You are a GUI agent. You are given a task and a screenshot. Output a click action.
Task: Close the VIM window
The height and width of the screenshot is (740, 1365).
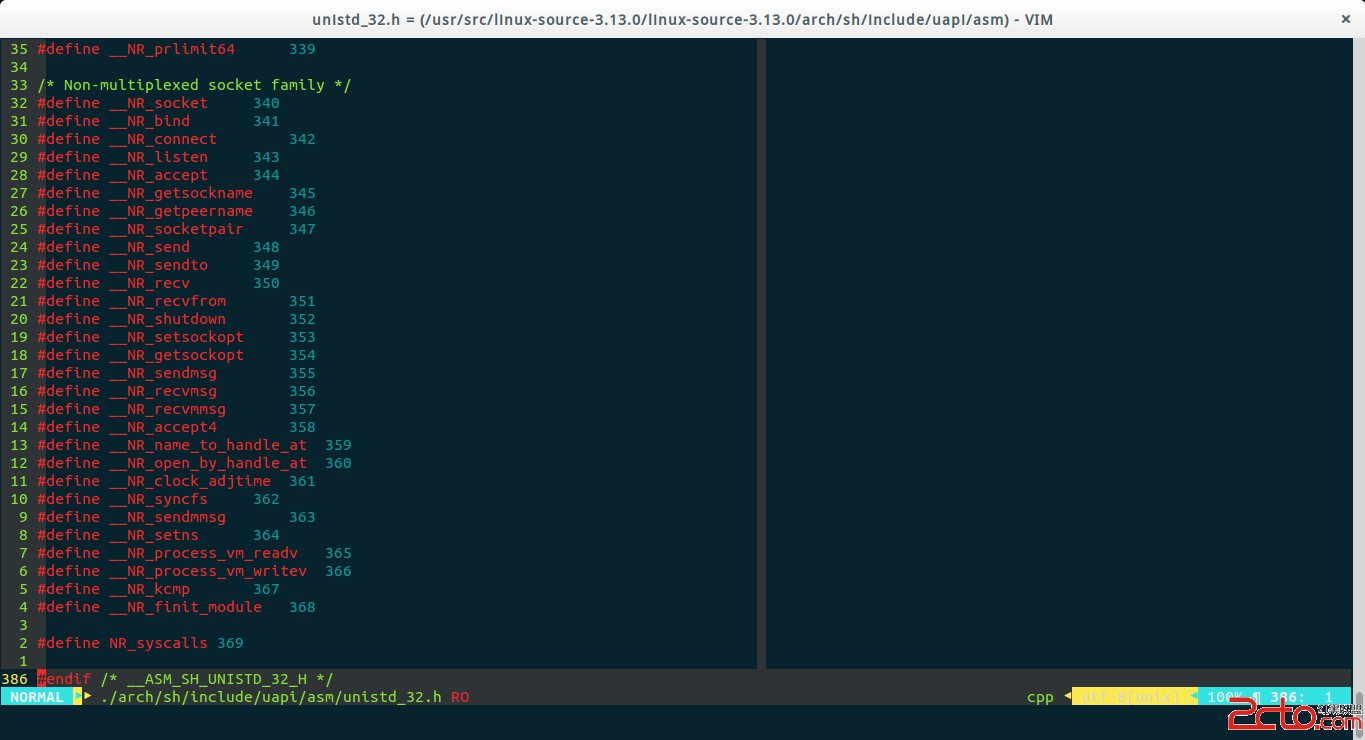click(1347, 19)
